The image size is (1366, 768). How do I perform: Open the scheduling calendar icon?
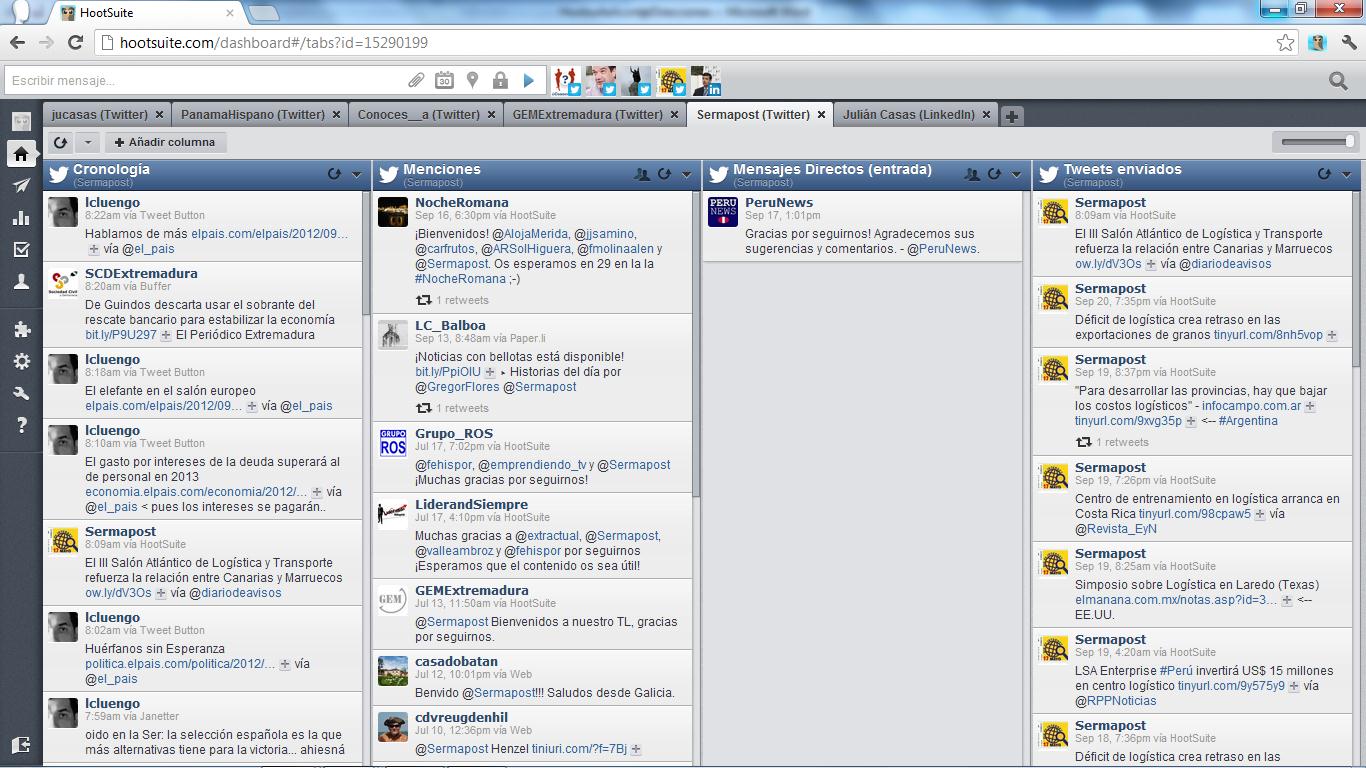point(444,81)
